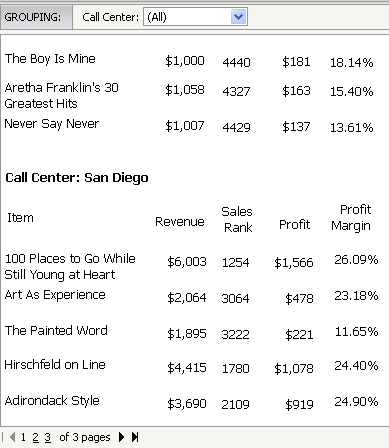Click the Profit column header
This screenshot has height=448, width=389.
pos(295,225)
